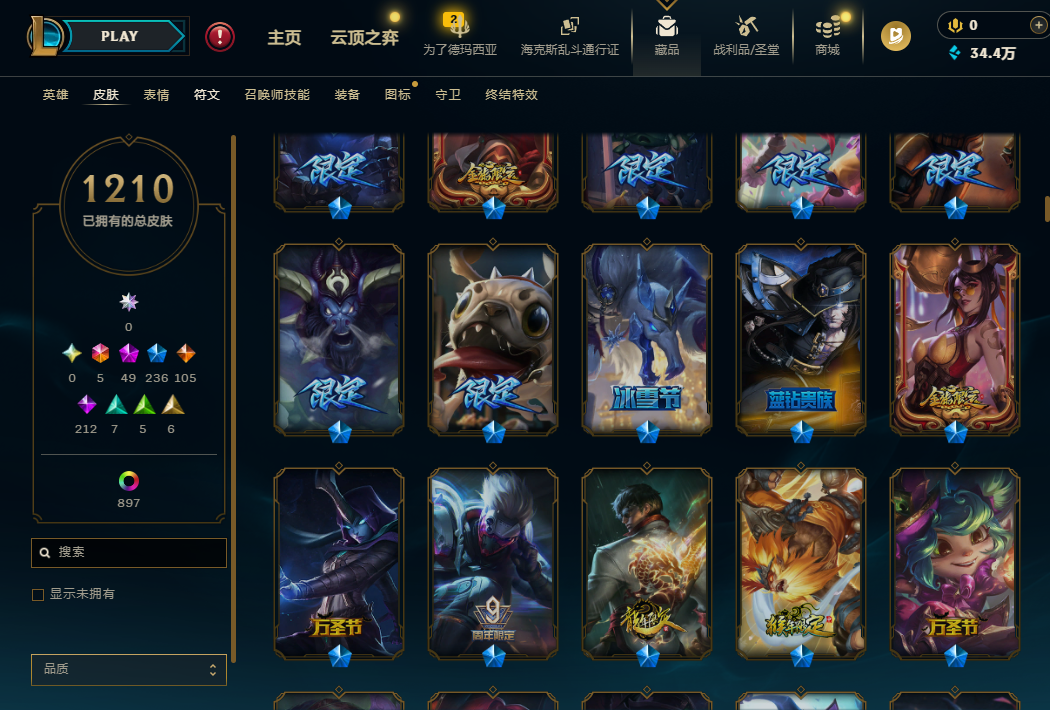This screenshot has height=710, width=1050.
Task: Open the 藏品 collection backpack icon
Action: coord(666,27)
